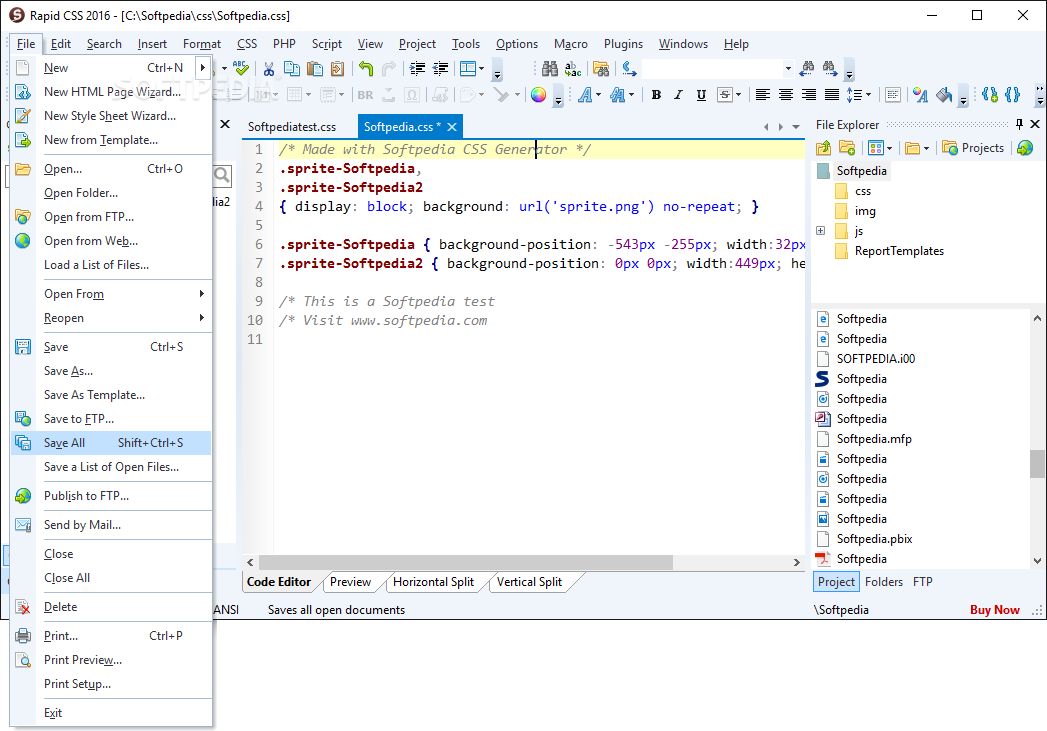Pin the File Explorer panel

click(1019, 124)
